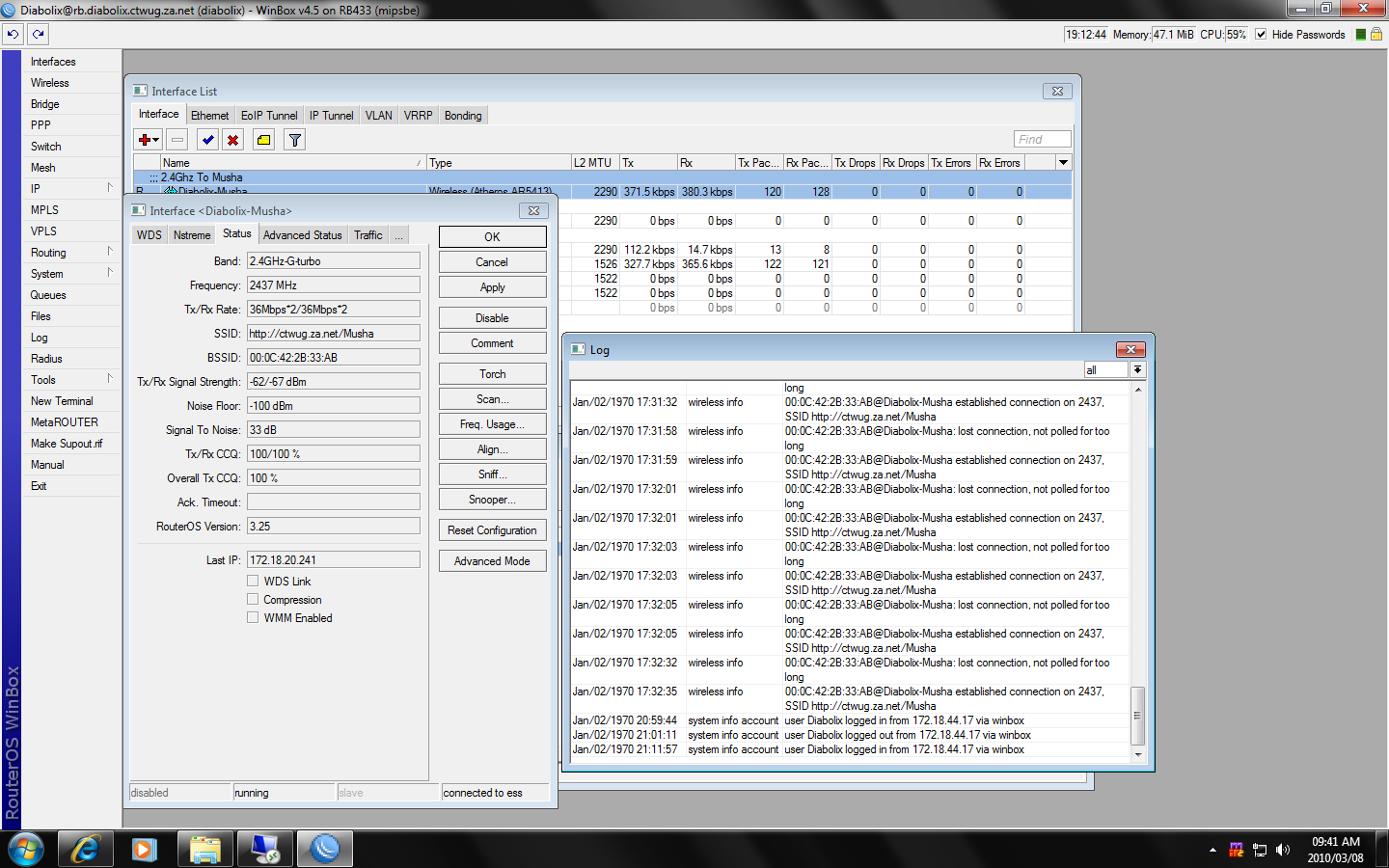Open the Windows Start orb
1389x868 pixels.
coord(26,849)
